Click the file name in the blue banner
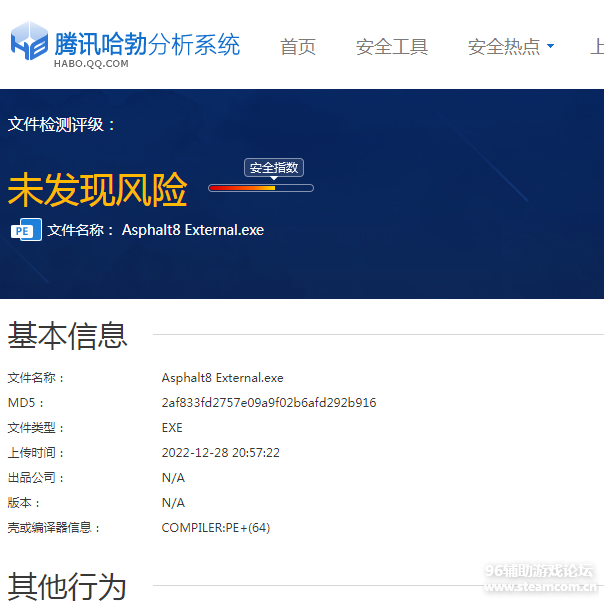The image size is (604, 609). pos(193,230)
